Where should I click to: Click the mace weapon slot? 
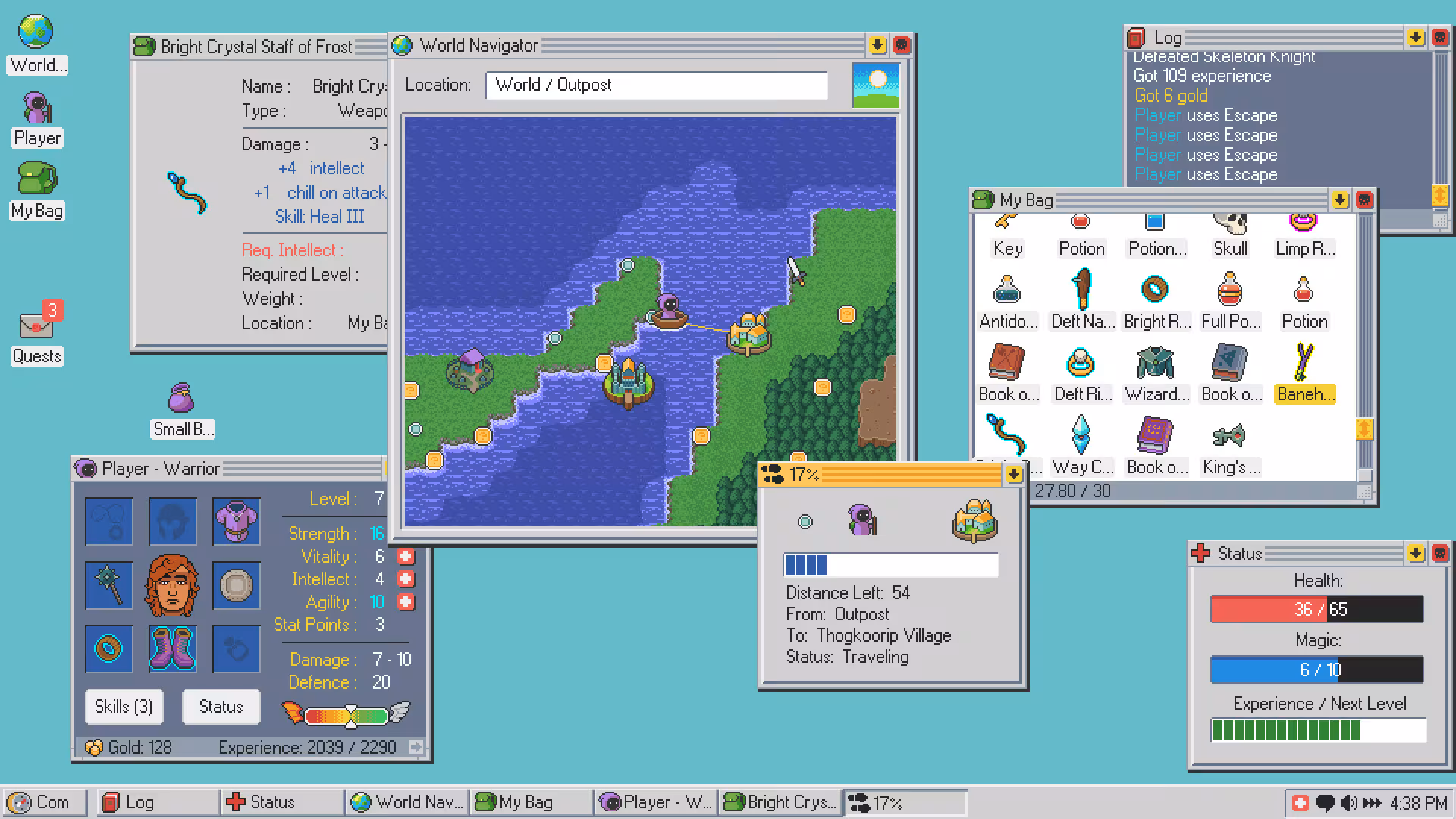click(x=109, y=585)
